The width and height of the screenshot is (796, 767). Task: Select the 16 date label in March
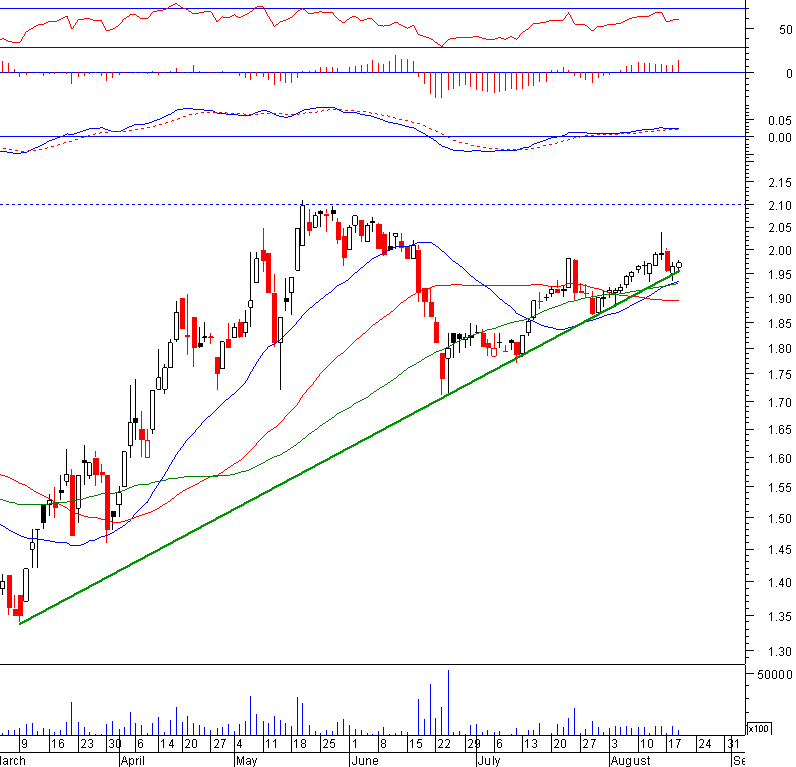57,744
